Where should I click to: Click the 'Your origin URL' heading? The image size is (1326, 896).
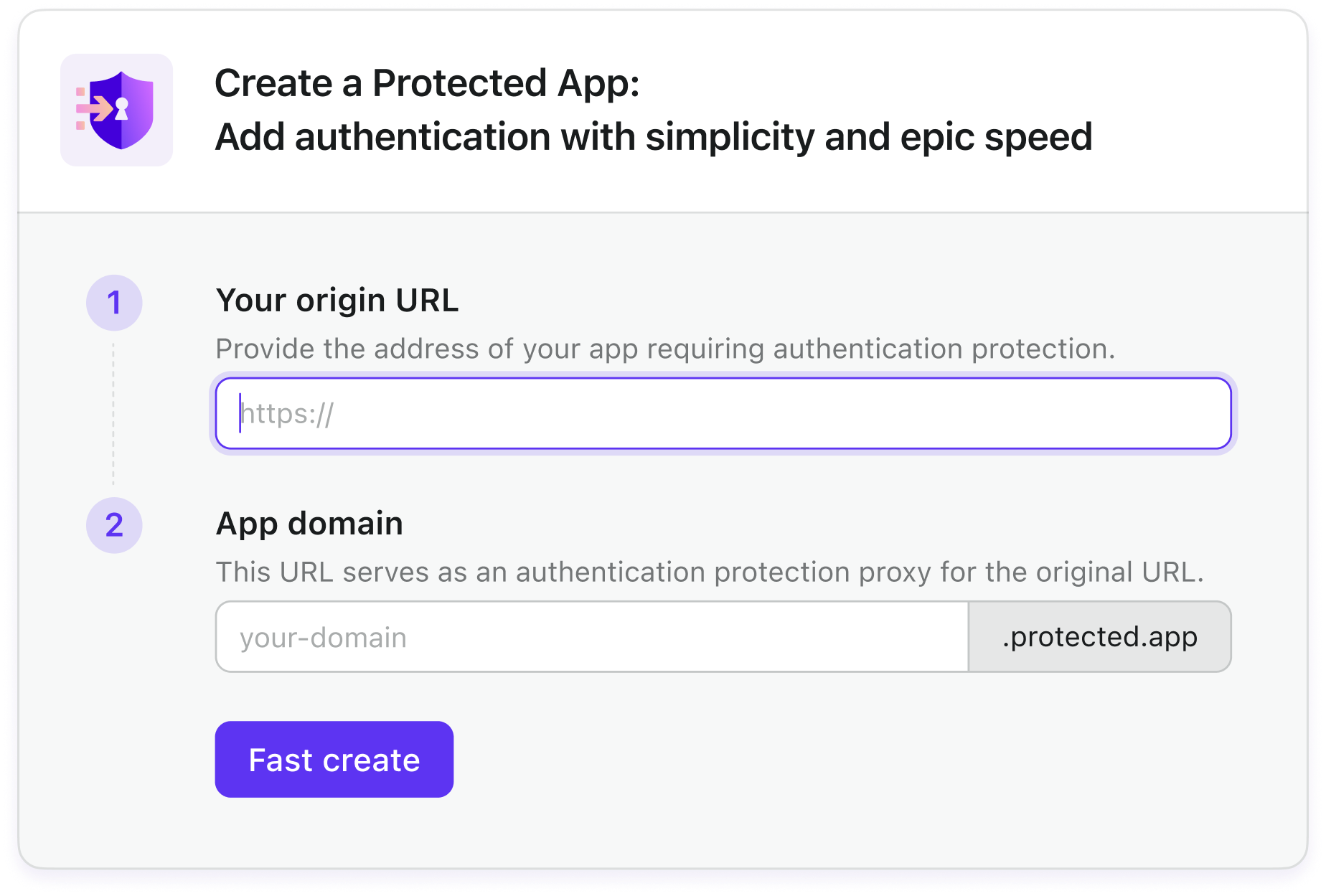point(337,301)
